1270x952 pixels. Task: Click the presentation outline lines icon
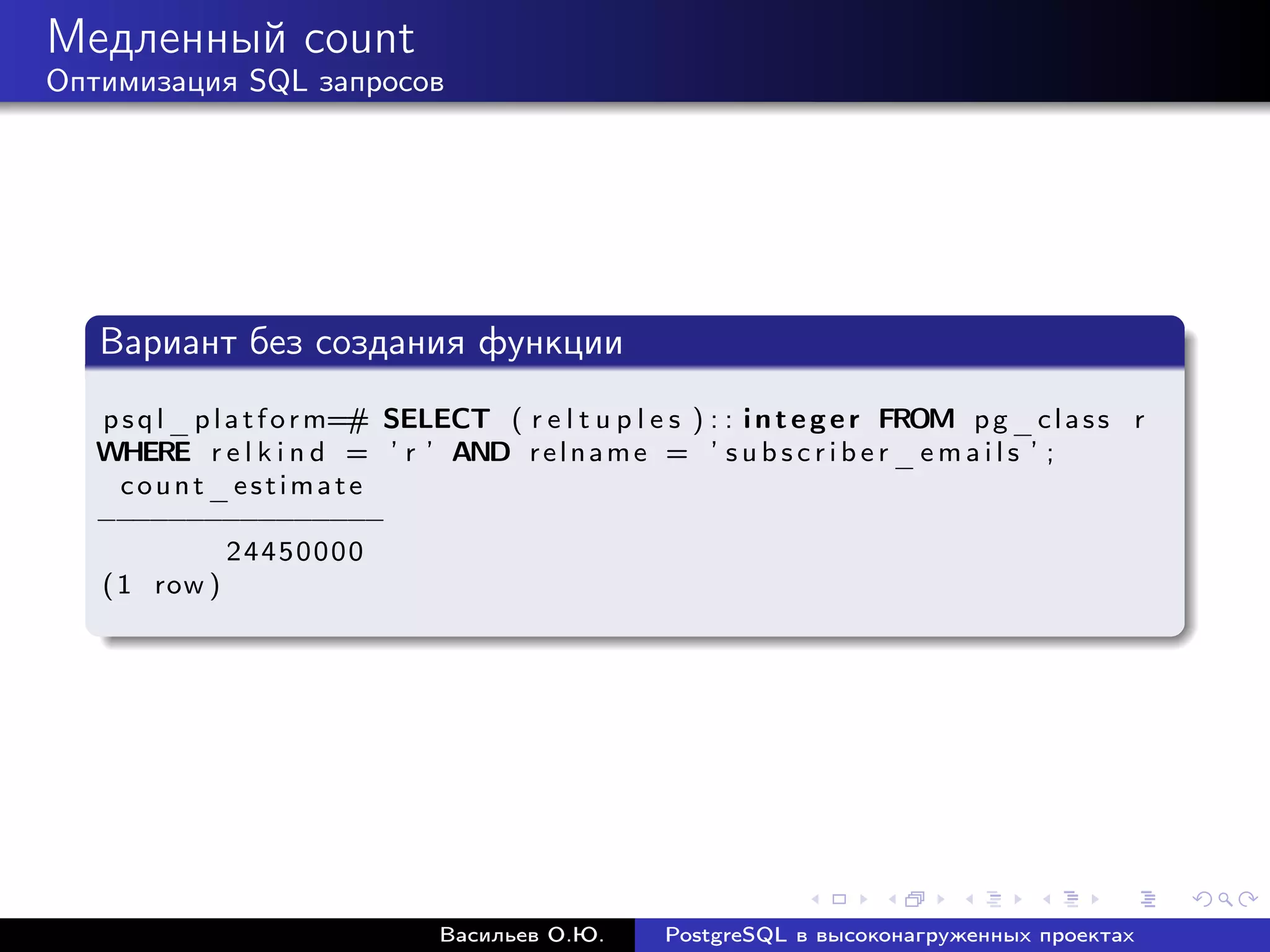tap(1148, 899)
